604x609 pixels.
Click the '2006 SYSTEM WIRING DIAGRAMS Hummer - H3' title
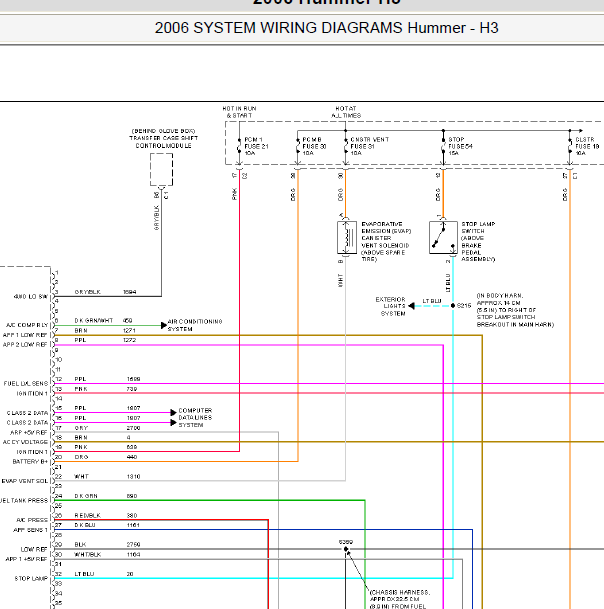pyautogui.click(x=326, y=28)
